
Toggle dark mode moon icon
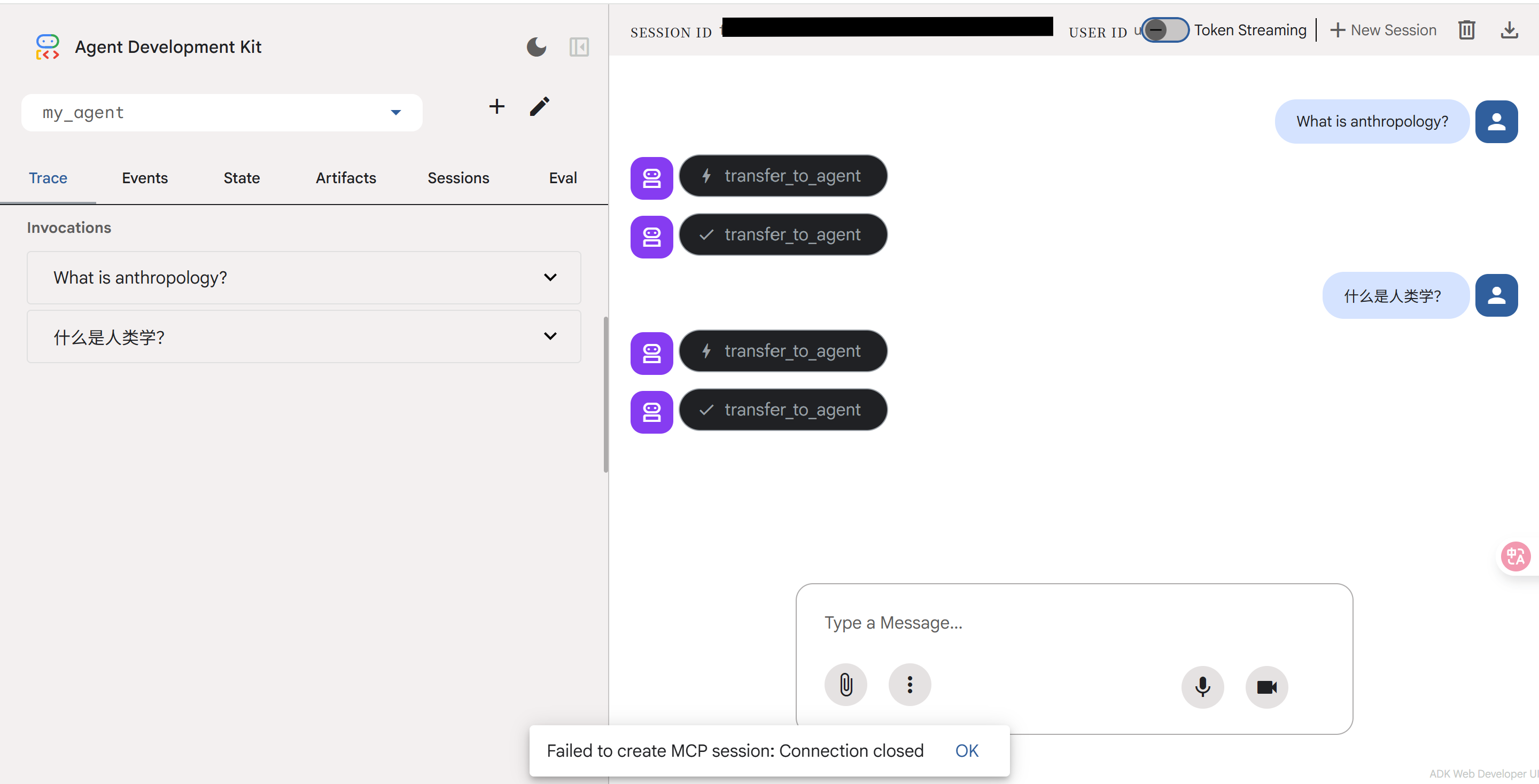point(536,46)
